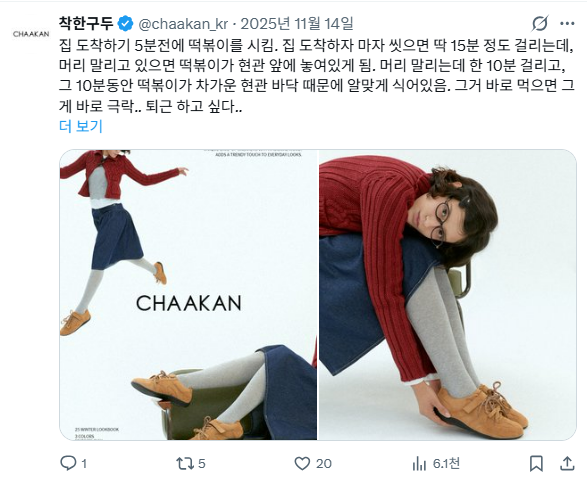Click the blue verified badge next to 착한구두
This screenshot has width=587, height=478.
(x=125, y=24)
